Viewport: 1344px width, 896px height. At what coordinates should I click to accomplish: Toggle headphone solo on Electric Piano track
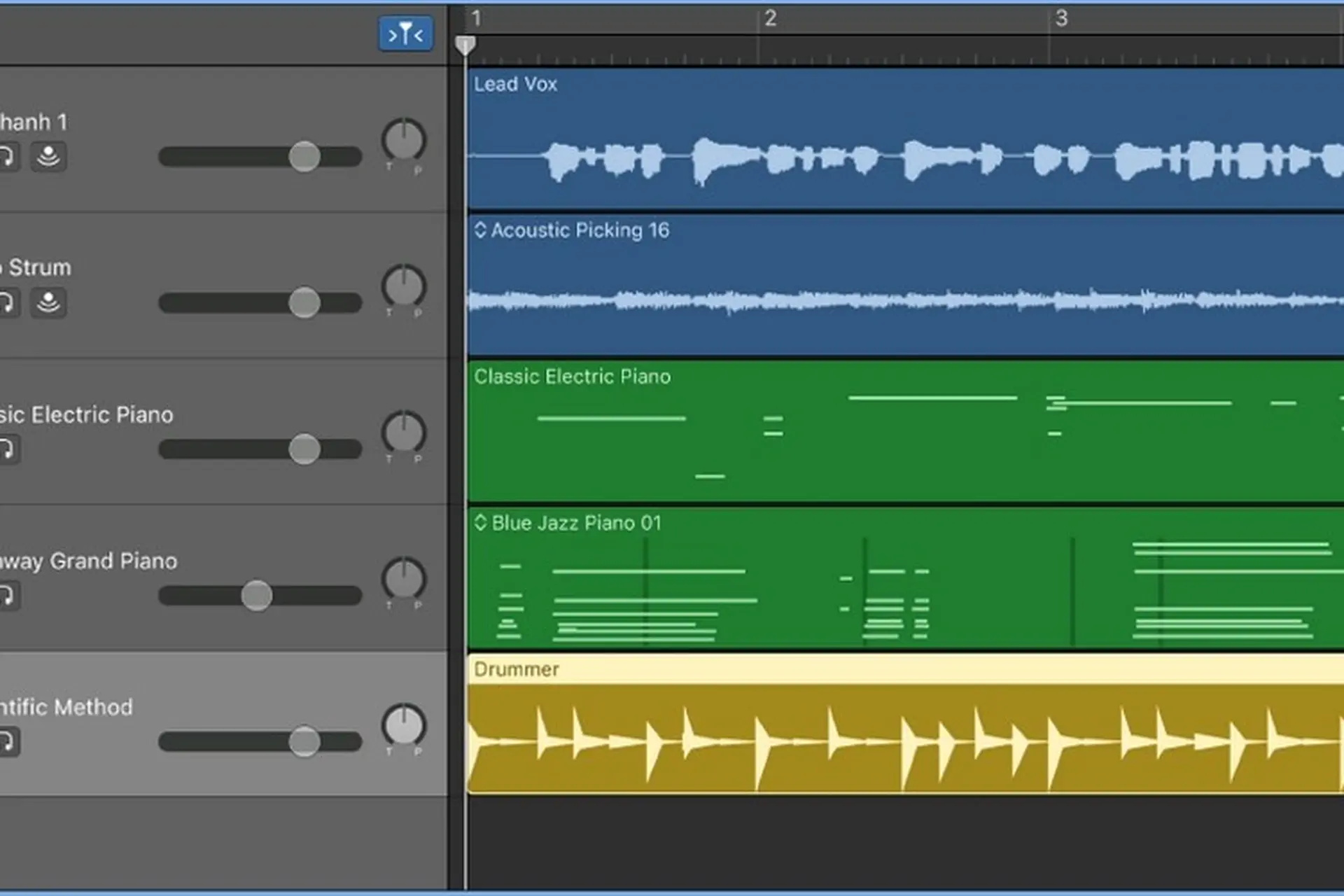[x=7, y=449]
